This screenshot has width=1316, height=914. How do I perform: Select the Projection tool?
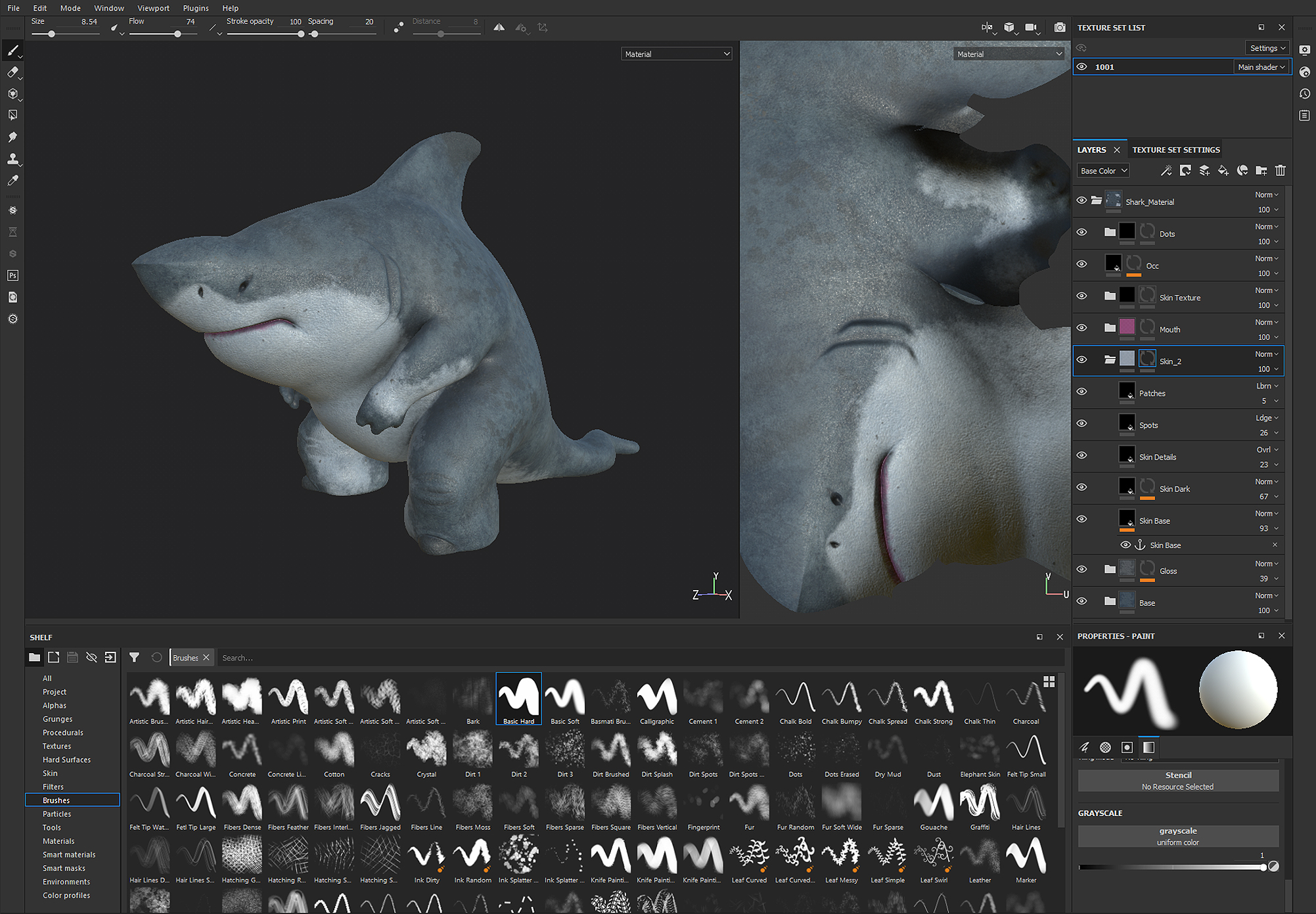13,94
